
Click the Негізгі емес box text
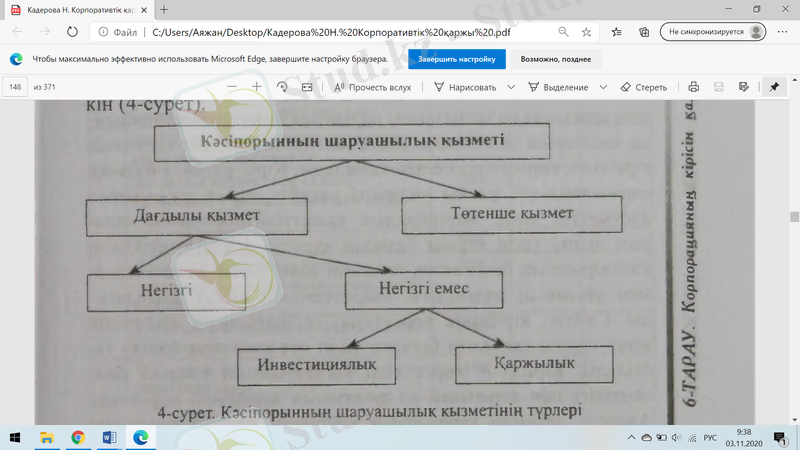(x=423, y=289)
